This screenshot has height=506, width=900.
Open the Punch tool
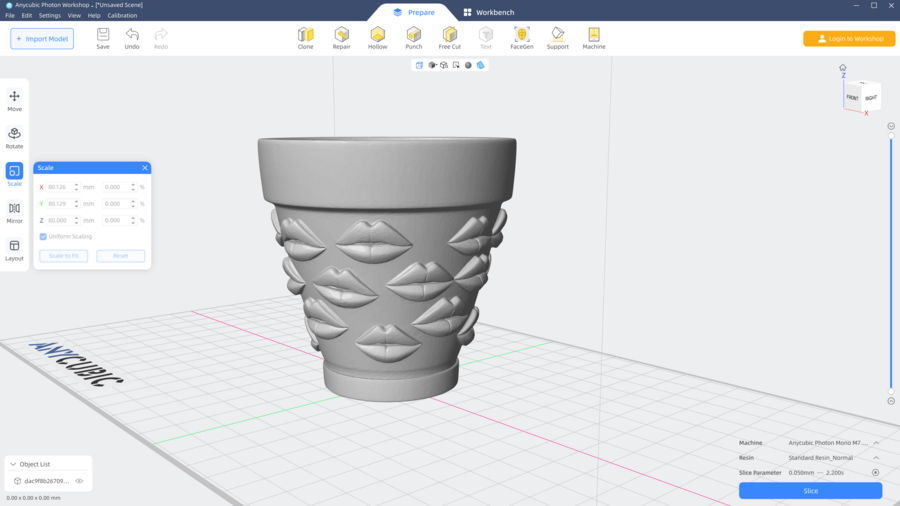coord(413,38)
